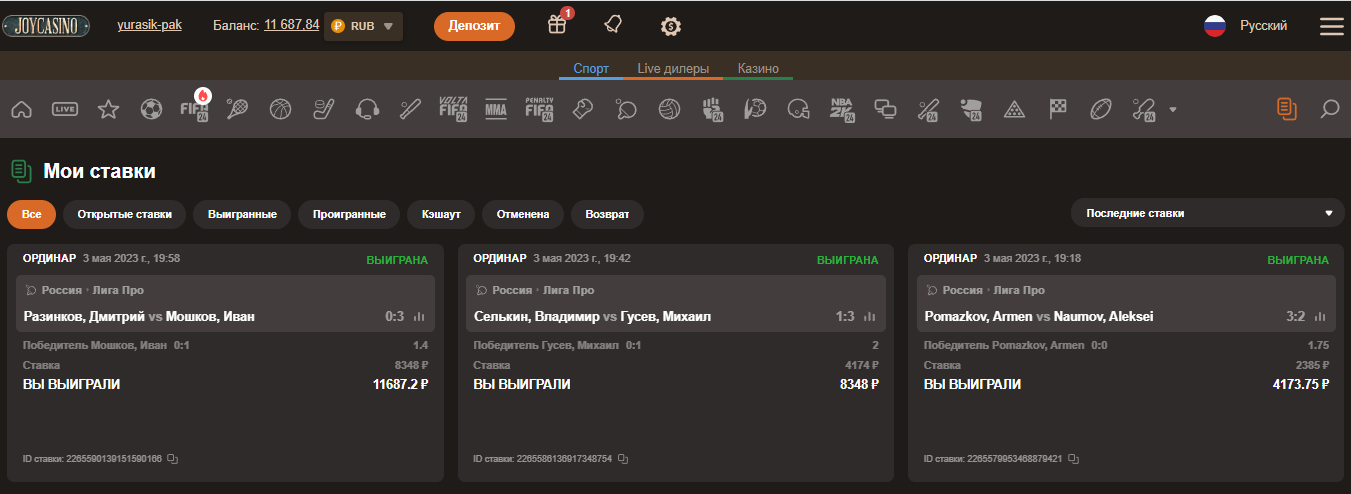Viewport: 1351px width, 494px height.
Task: Go to the sportsbook home icon
Action: [x=20, y=109]
